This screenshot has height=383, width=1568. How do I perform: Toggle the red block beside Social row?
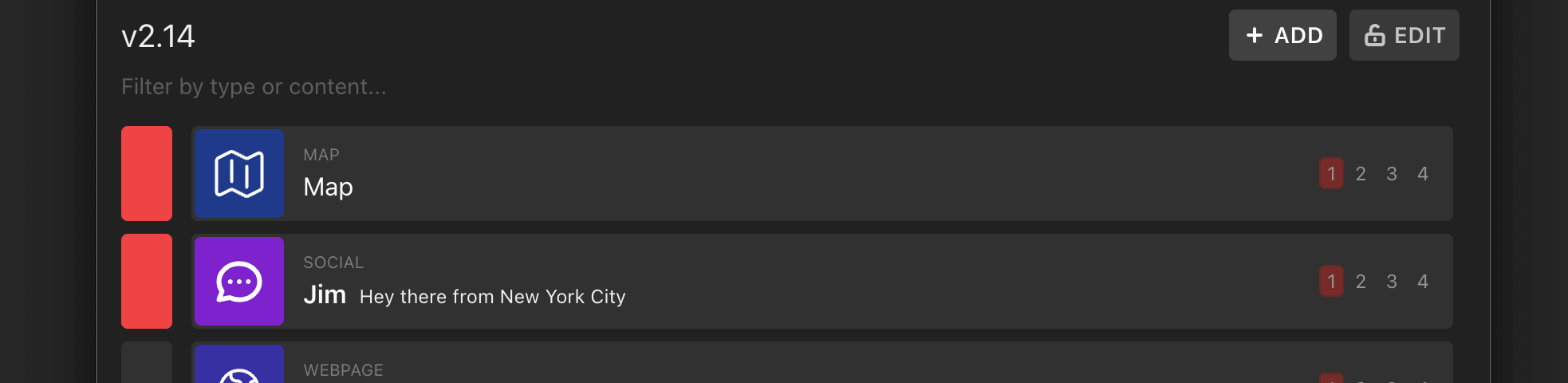click(147, 281)
